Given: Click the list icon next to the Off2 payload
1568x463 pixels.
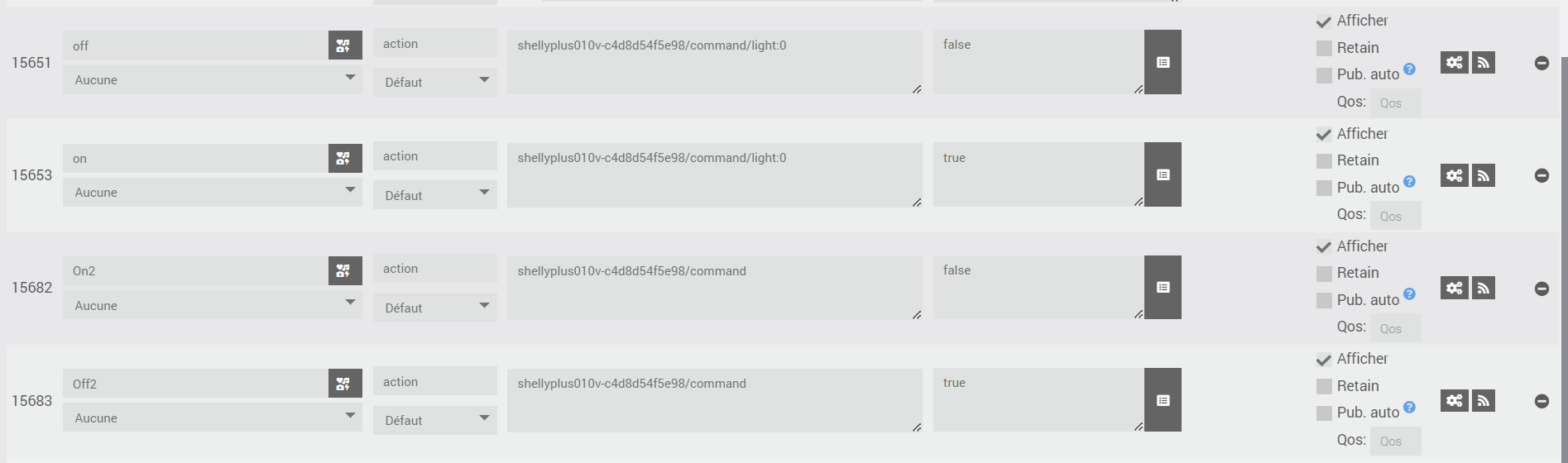Looking at the screenshot, I should tap(1163, 400).
